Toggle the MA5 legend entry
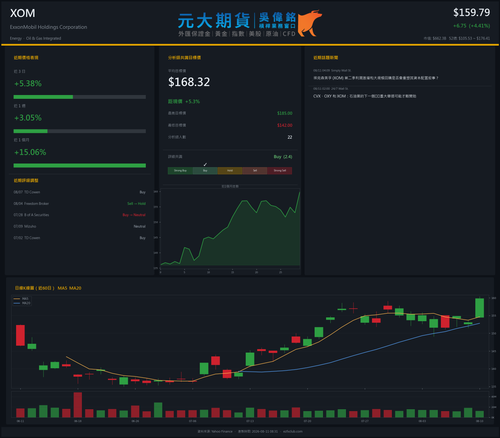 (x=21, y=299)
